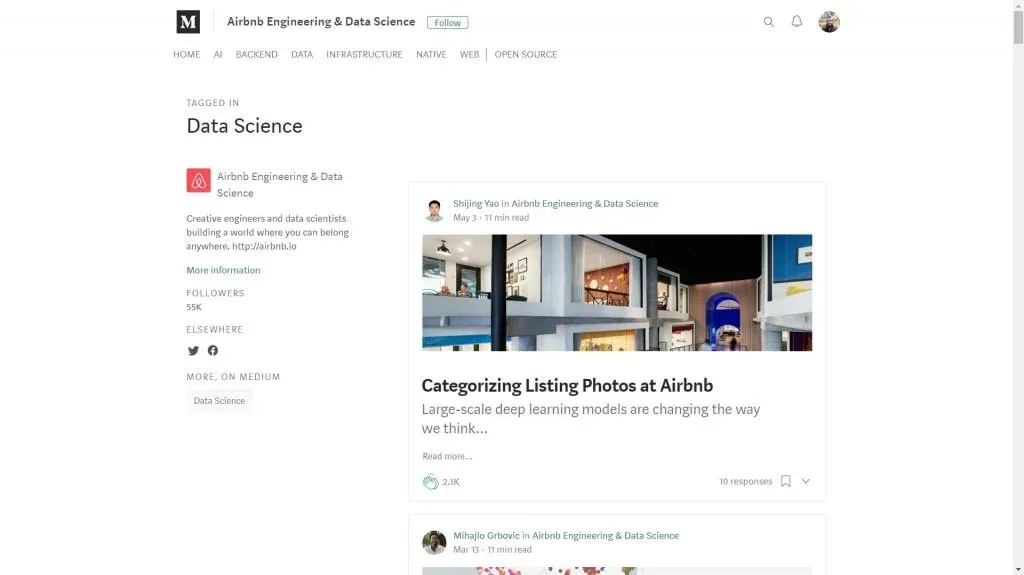Toggle Follow for Airbnb Engineering publication
Viewport: 1024px width, 575px height.
point(447,22)
